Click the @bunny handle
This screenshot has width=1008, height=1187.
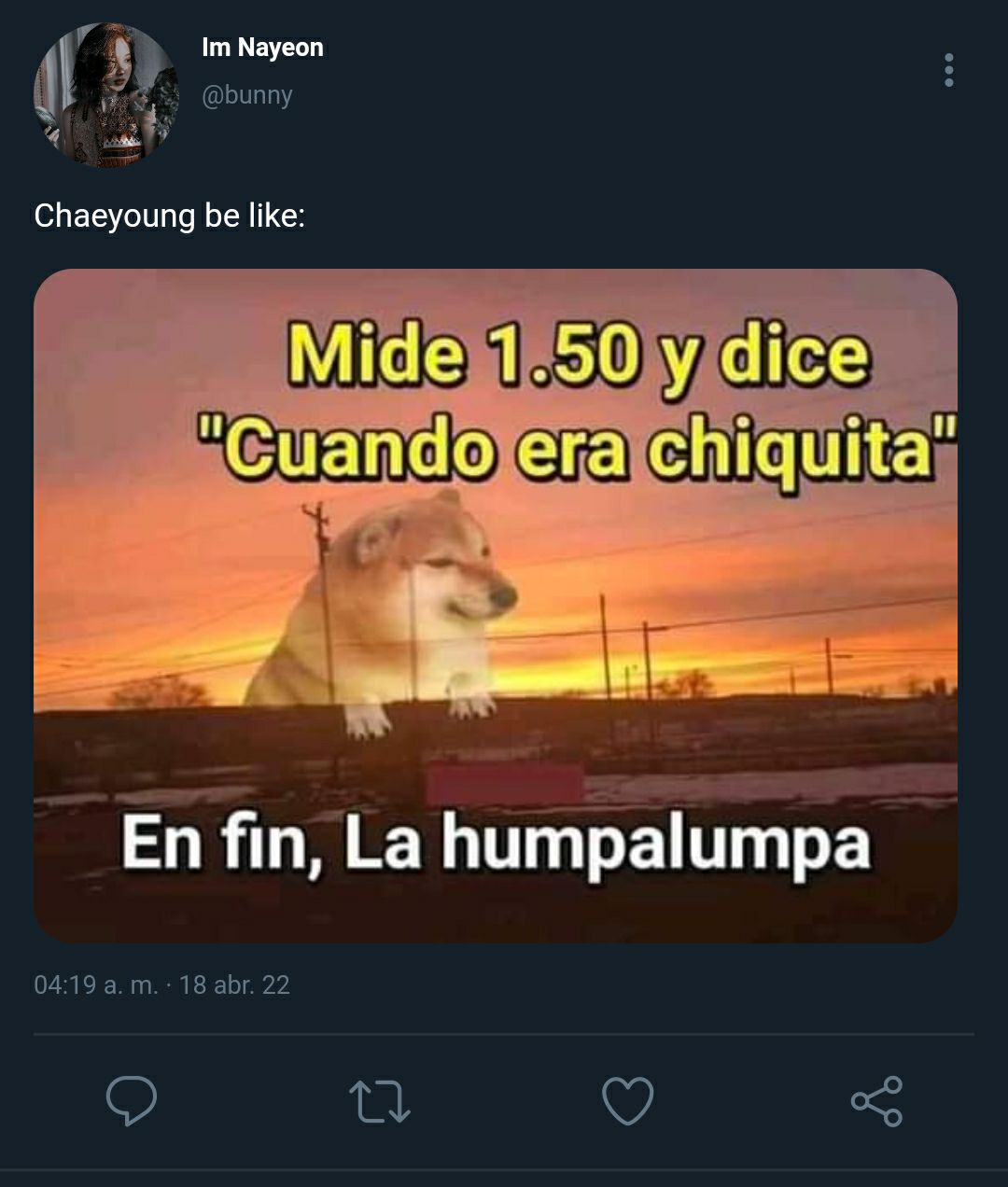click(x=247, y=95)
